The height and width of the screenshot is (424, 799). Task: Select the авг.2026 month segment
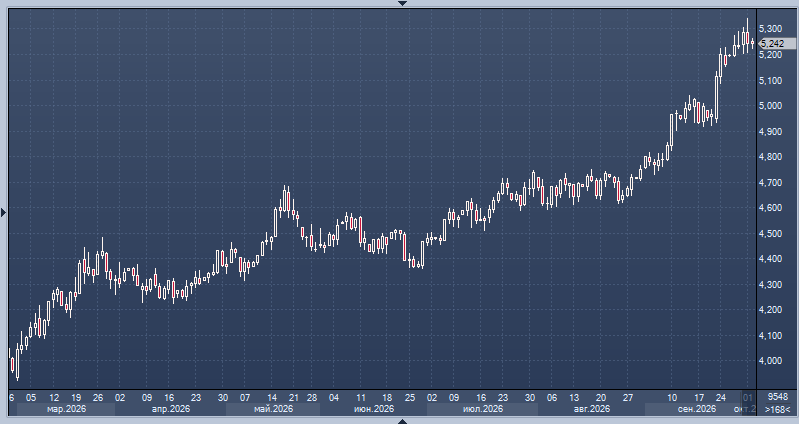[x=591, y=409]
